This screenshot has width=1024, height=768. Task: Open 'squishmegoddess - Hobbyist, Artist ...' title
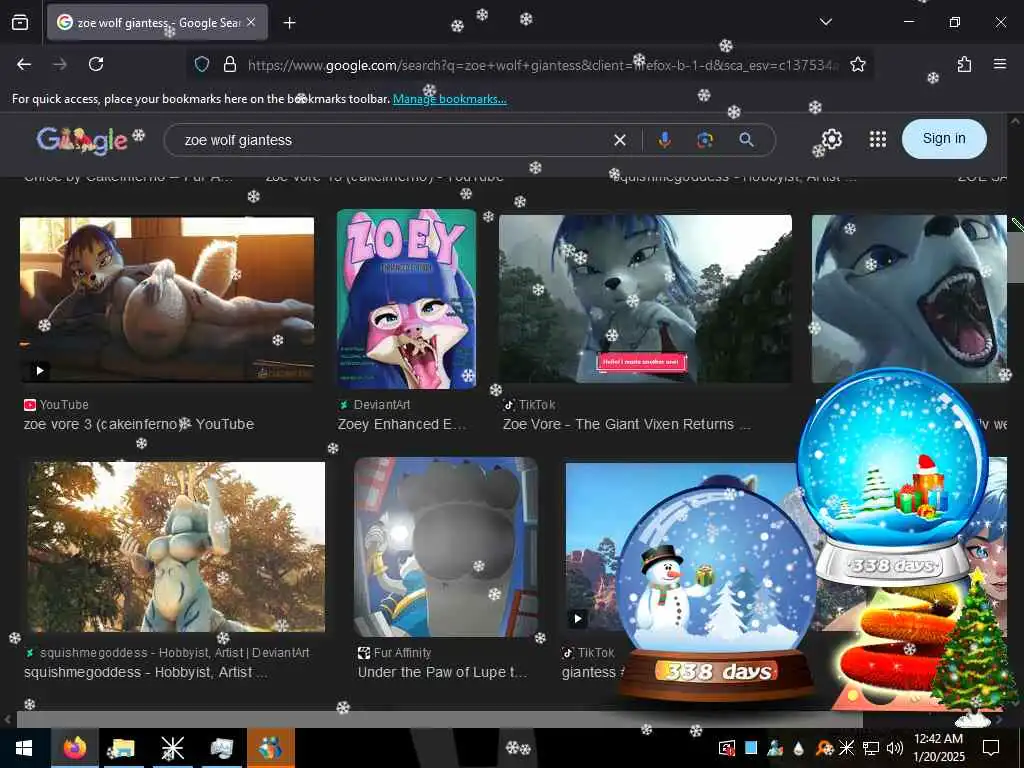pyautogui.click(x=146, y=672)
